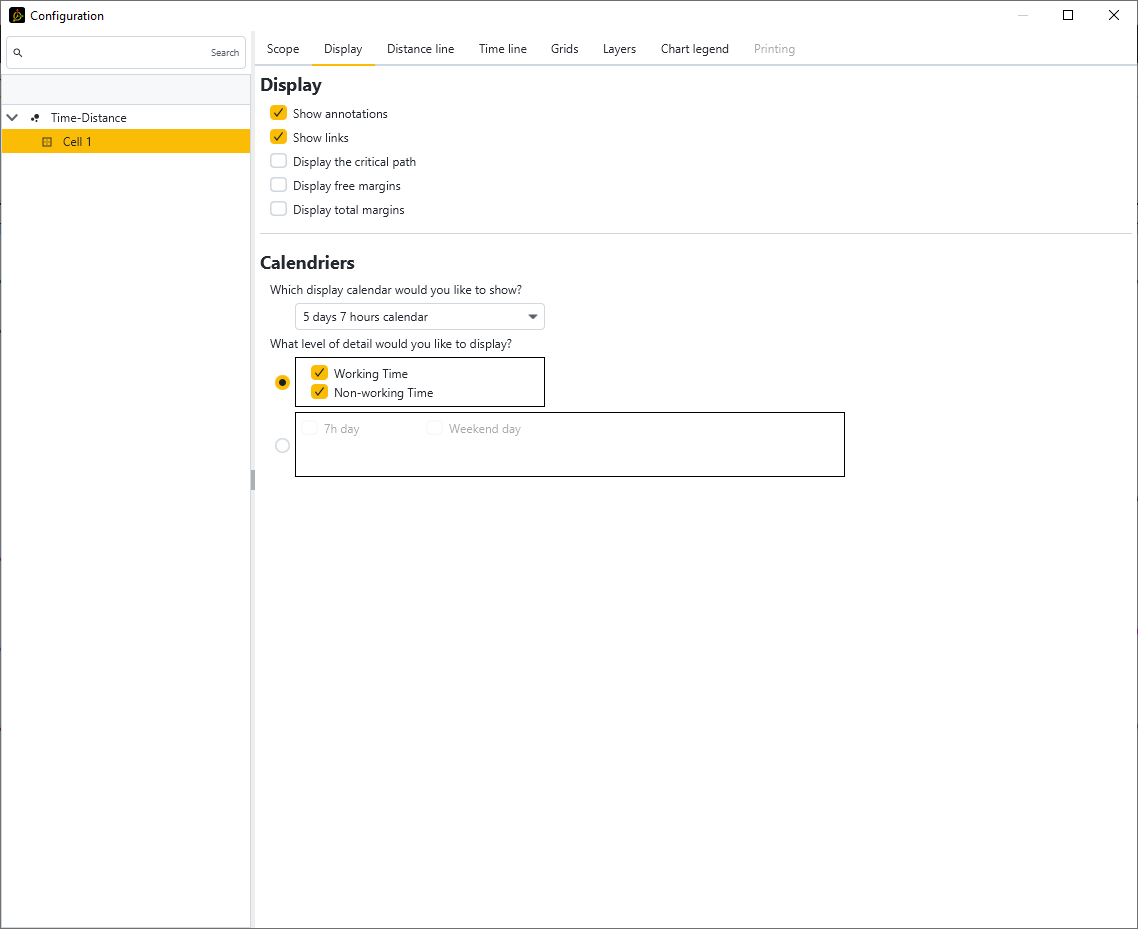Click the Time-Distance node icon
Image resolution: width=1138 pixels, height=929 pixels.
(x=36, y=118)
